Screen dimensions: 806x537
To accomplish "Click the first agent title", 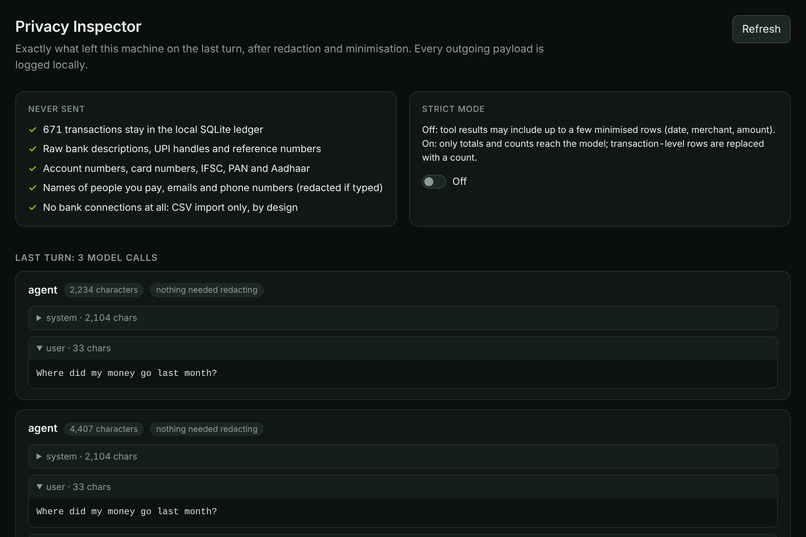I will pyautogui.click(x=43, y=290).
